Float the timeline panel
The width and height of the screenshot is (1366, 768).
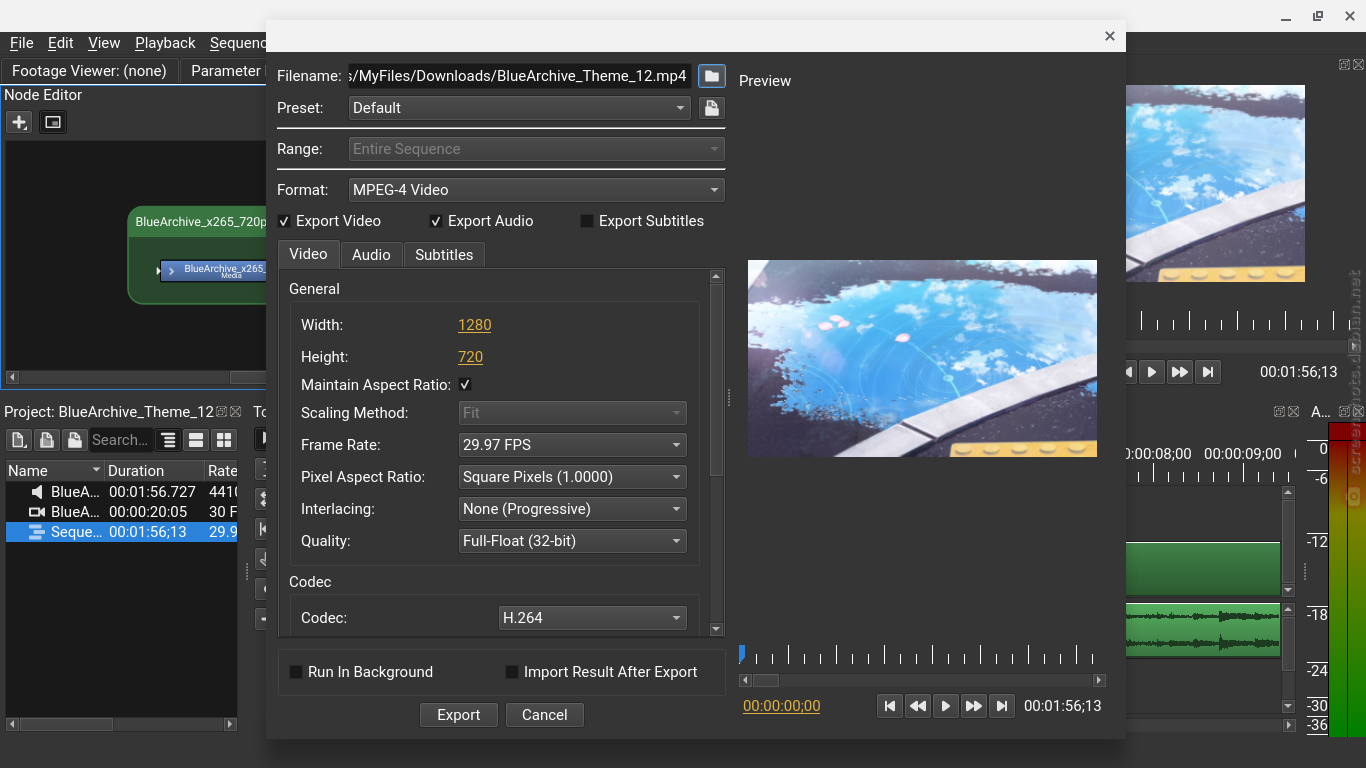click(x=1279, y=412)
